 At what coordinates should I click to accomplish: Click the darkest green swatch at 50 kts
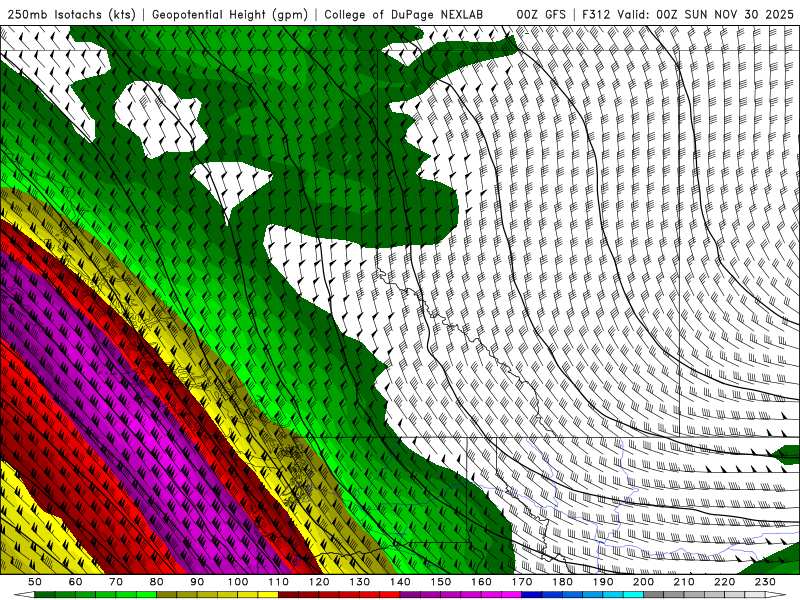[x=44, y=594]
